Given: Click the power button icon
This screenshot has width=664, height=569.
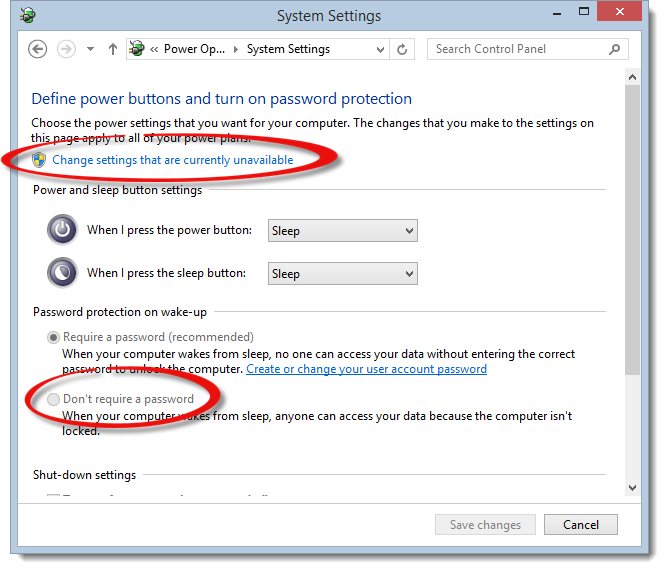Looking at the screenshot, I should [62, 230].
